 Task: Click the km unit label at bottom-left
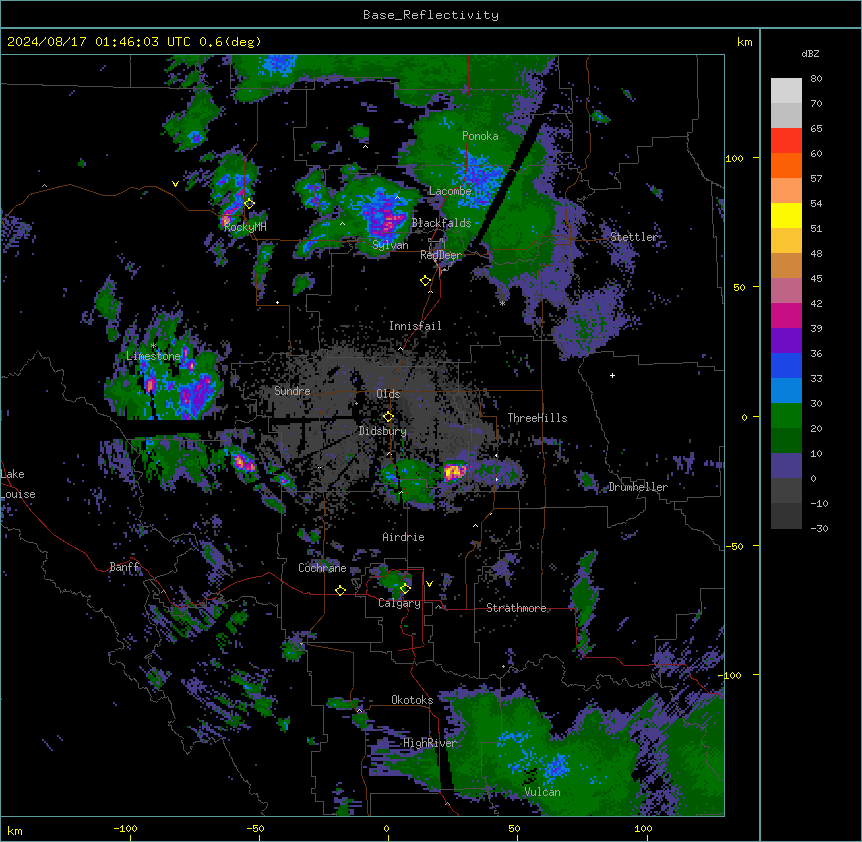[15, 830]
